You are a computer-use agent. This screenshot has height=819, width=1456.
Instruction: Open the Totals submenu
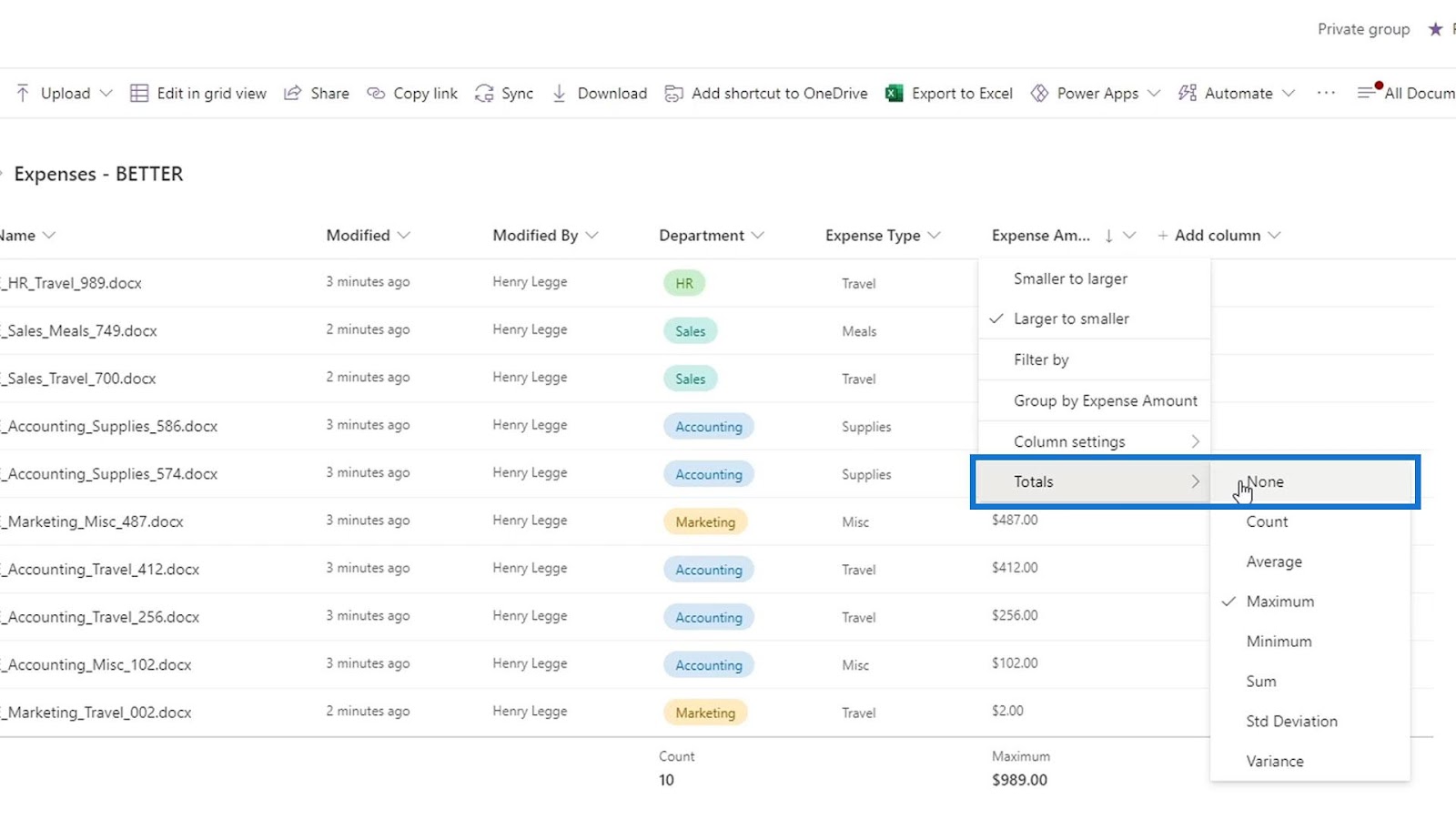tap(1094, 481)
